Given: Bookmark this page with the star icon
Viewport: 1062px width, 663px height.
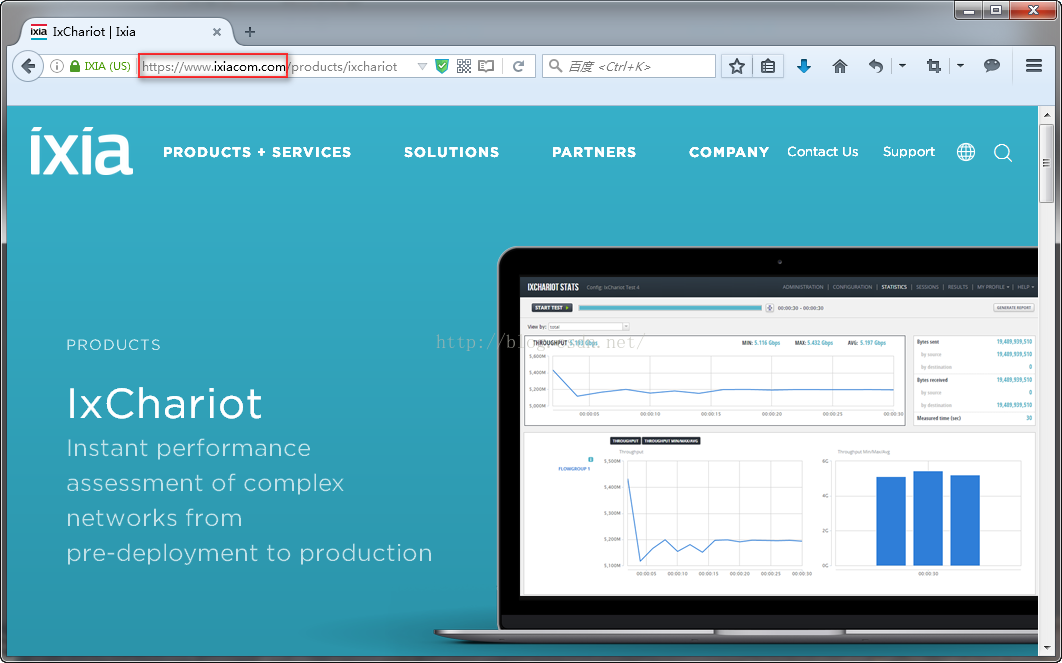Looking at the screenshot, I should [737, 66].
